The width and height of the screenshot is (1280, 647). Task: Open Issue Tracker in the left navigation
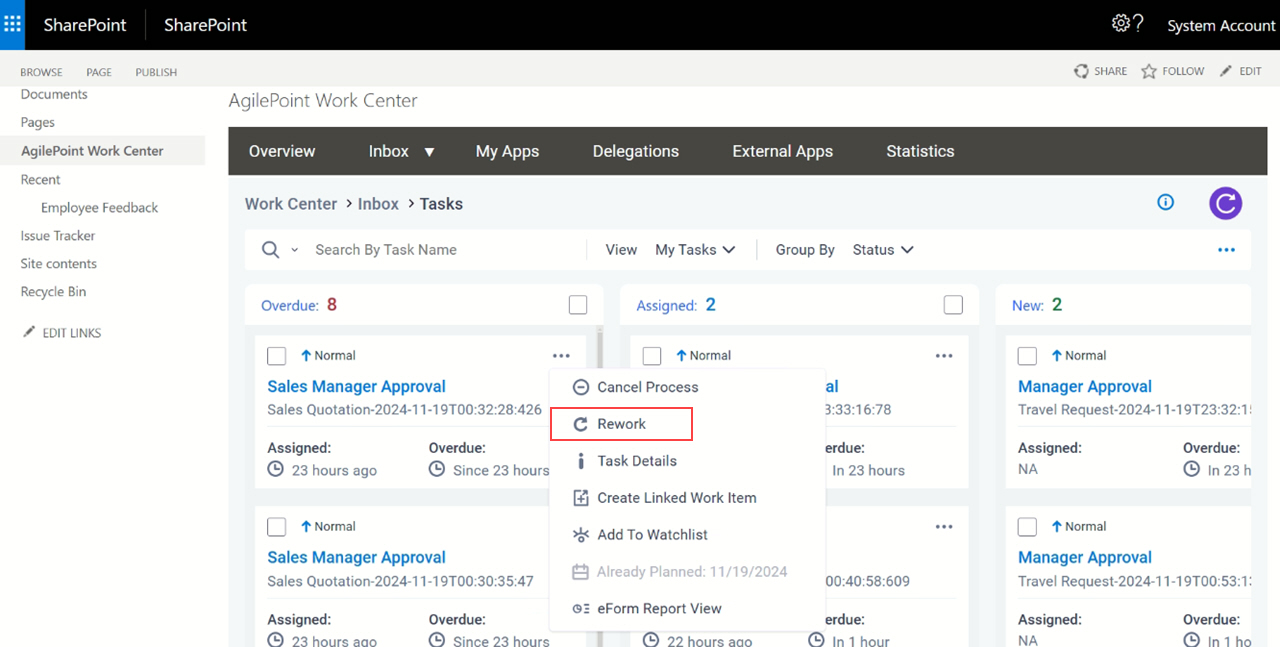tap(58, 236)
